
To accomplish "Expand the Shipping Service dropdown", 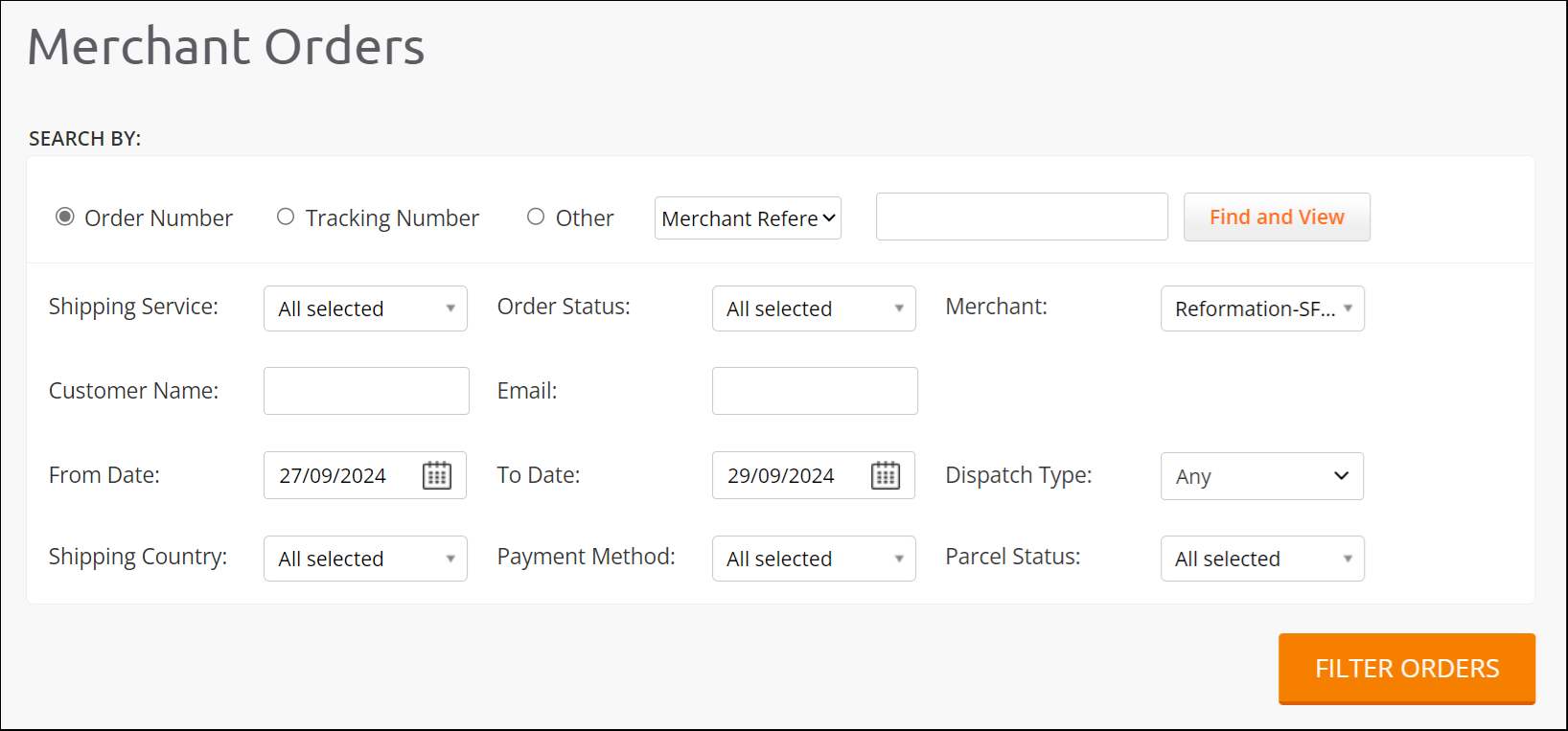I will point(365,308).
